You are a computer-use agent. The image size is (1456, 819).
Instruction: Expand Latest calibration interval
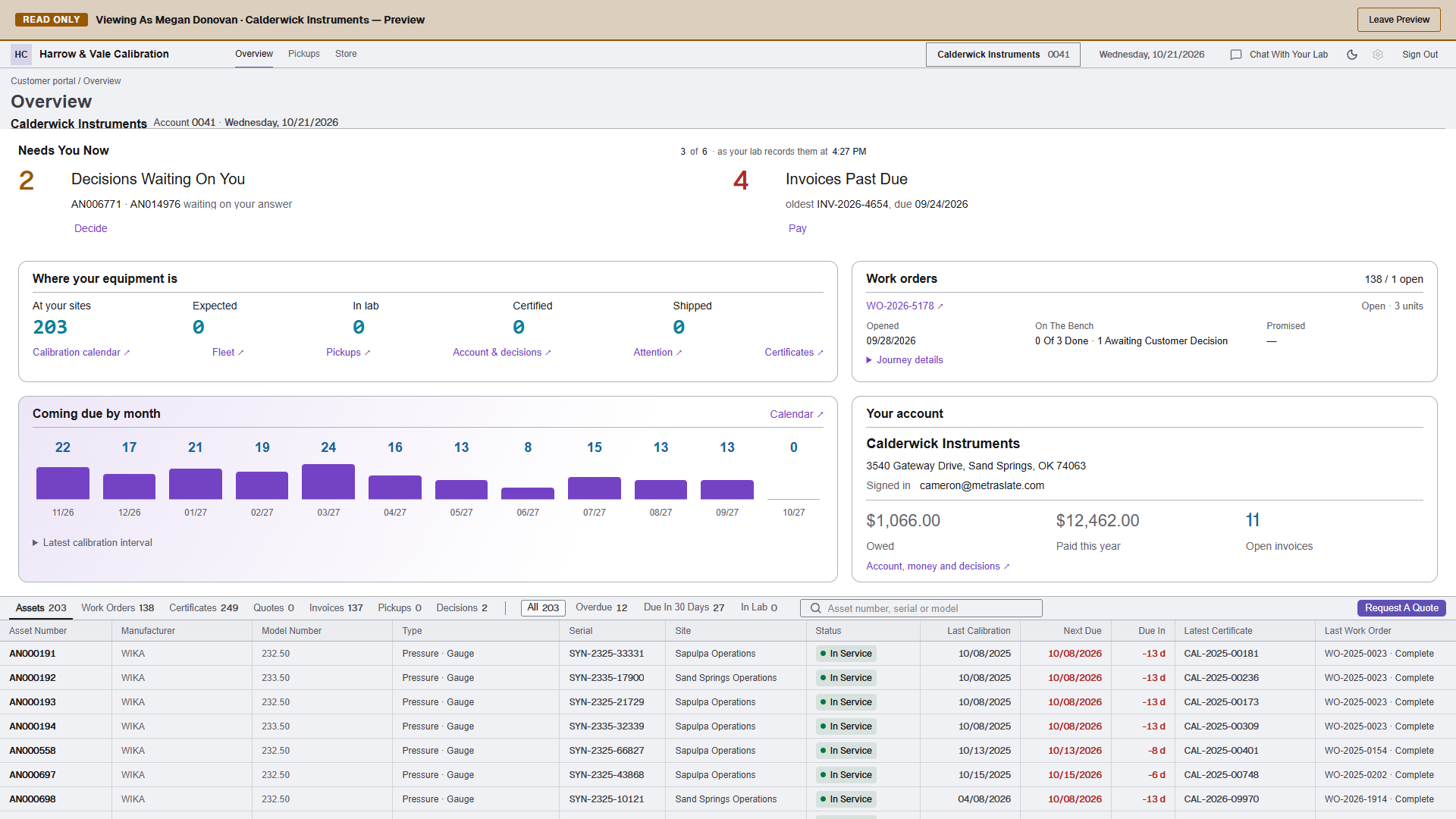[x=93, y=542]
